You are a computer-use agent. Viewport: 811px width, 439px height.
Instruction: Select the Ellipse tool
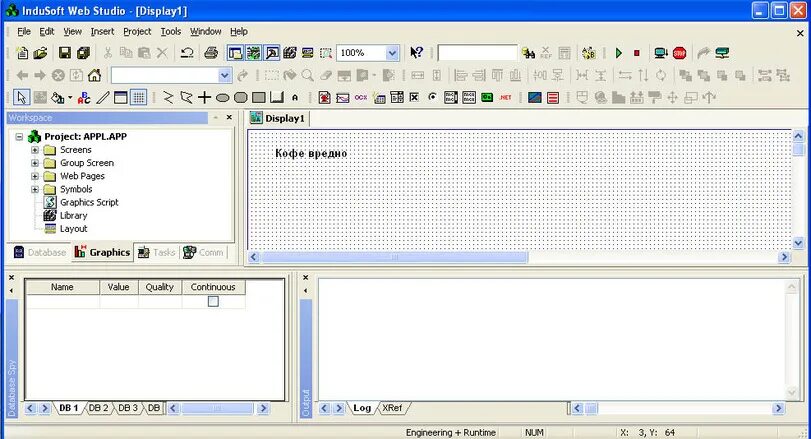[x=222, y=97]
